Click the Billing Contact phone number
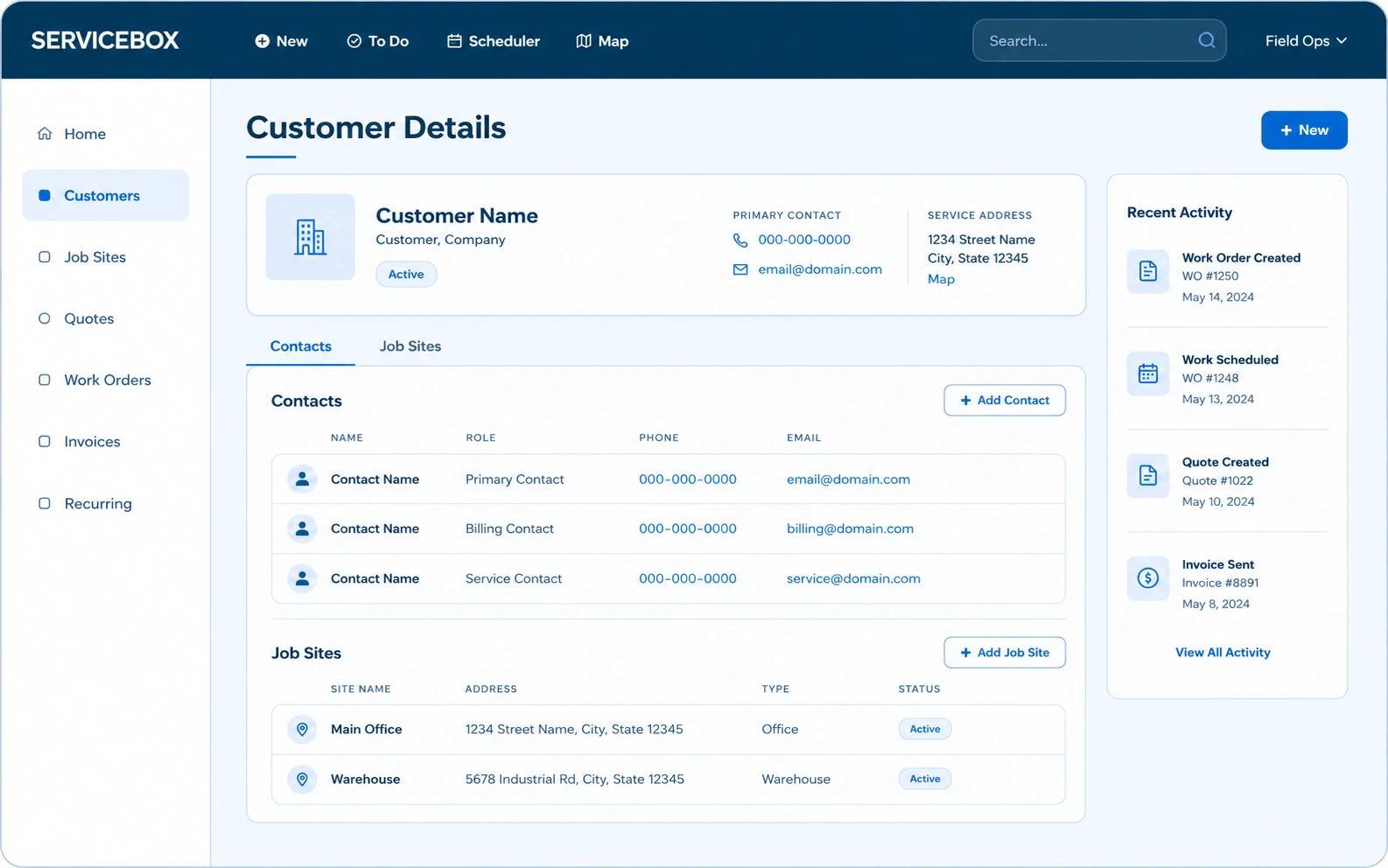 [x=688, y=528]
